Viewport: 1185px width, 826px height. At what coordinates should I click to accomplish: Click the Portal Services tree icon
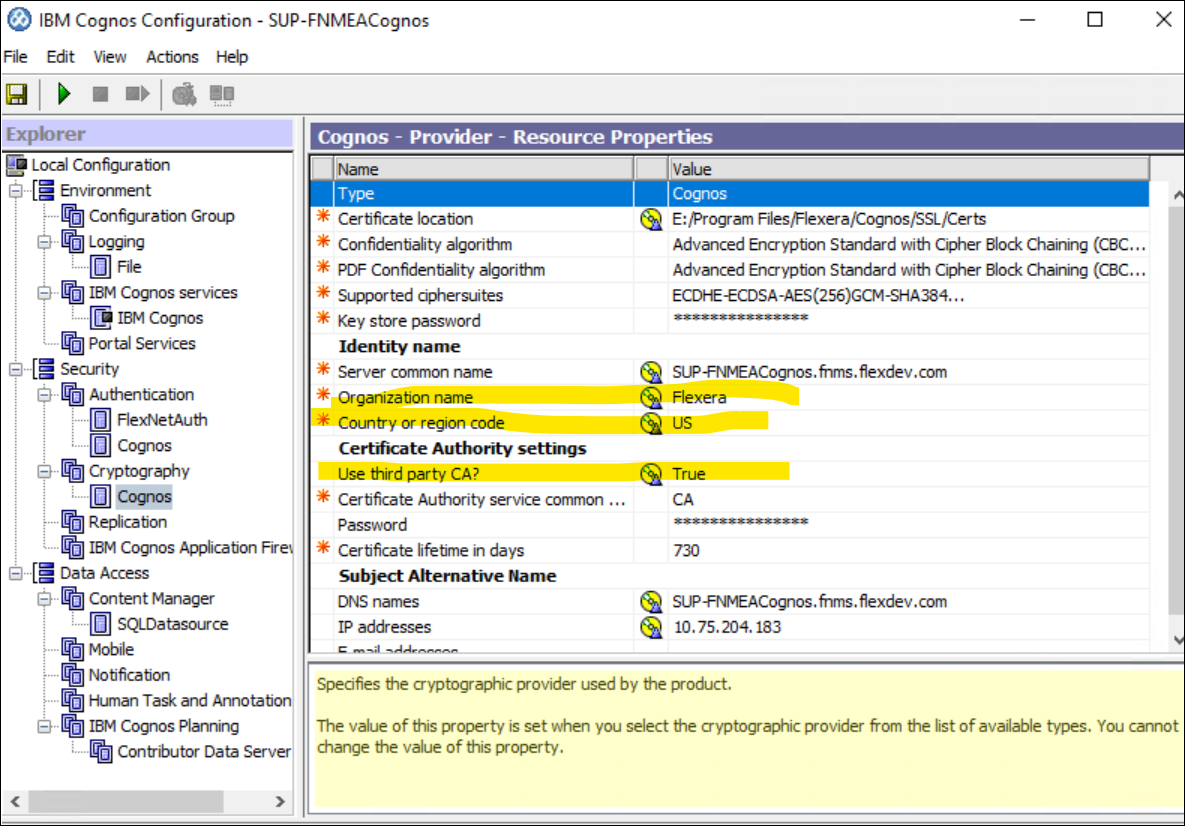pyautogui.click(x=73, y=344)
